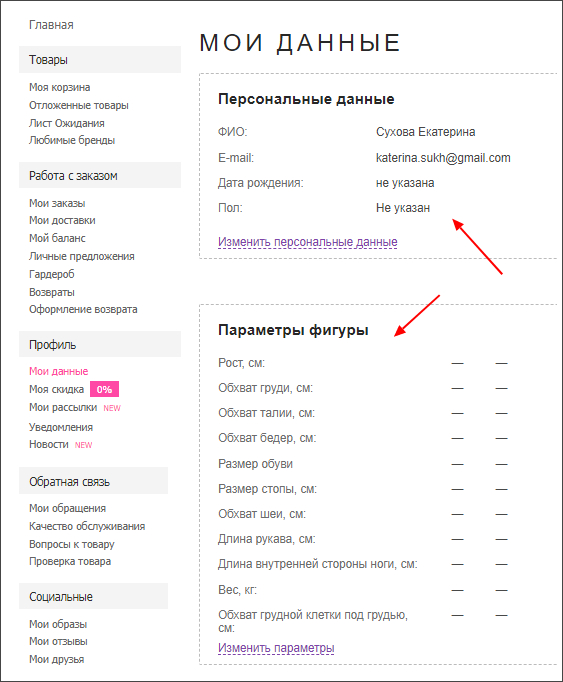Open Моя корзина in sidebar
The width and height of the screenshot is (563, 682).
point(60,87)
